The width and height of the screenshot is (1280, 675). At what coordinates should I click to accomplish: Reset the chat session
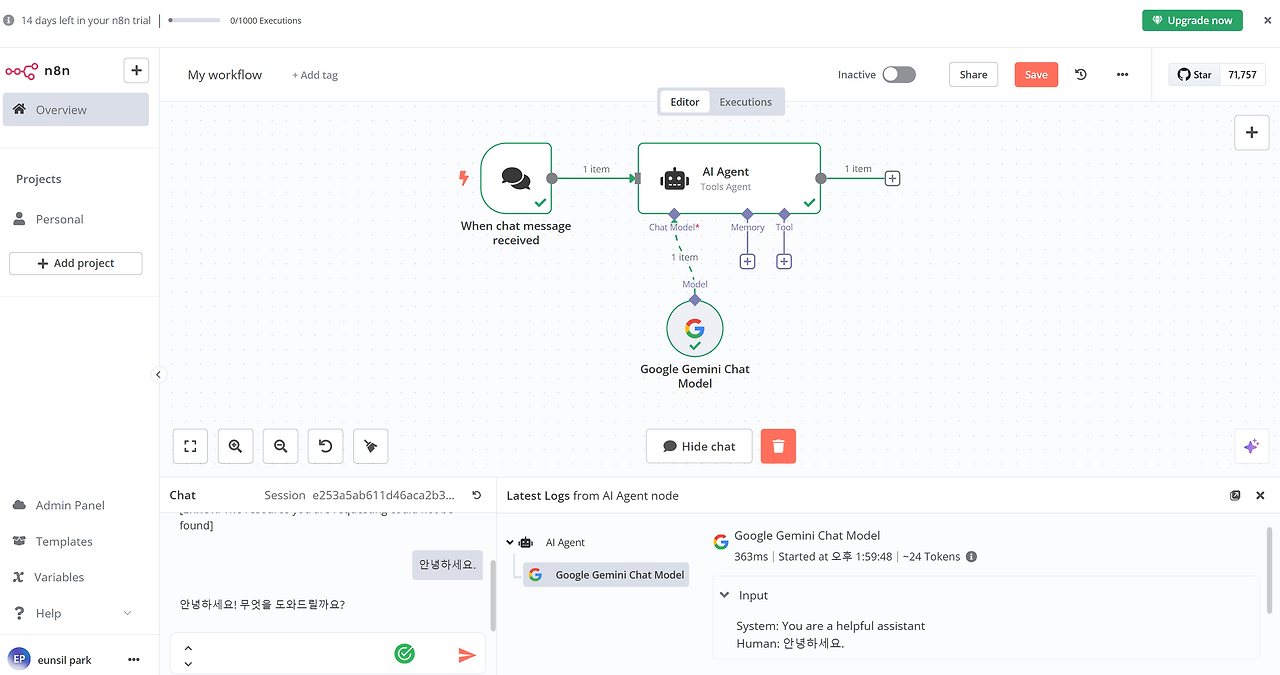coord(477,495)
